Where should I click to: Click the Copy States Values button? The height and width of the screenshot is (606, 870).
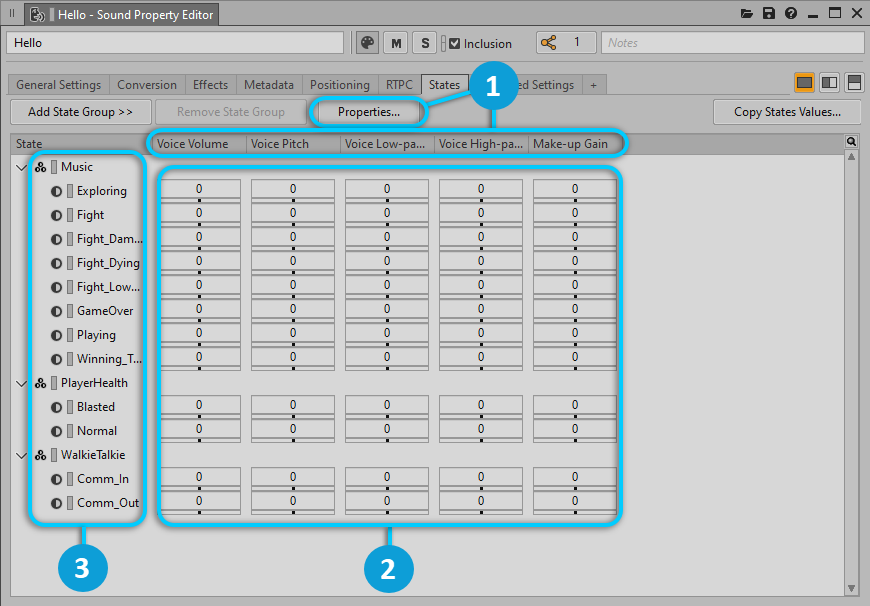(788, 112)
